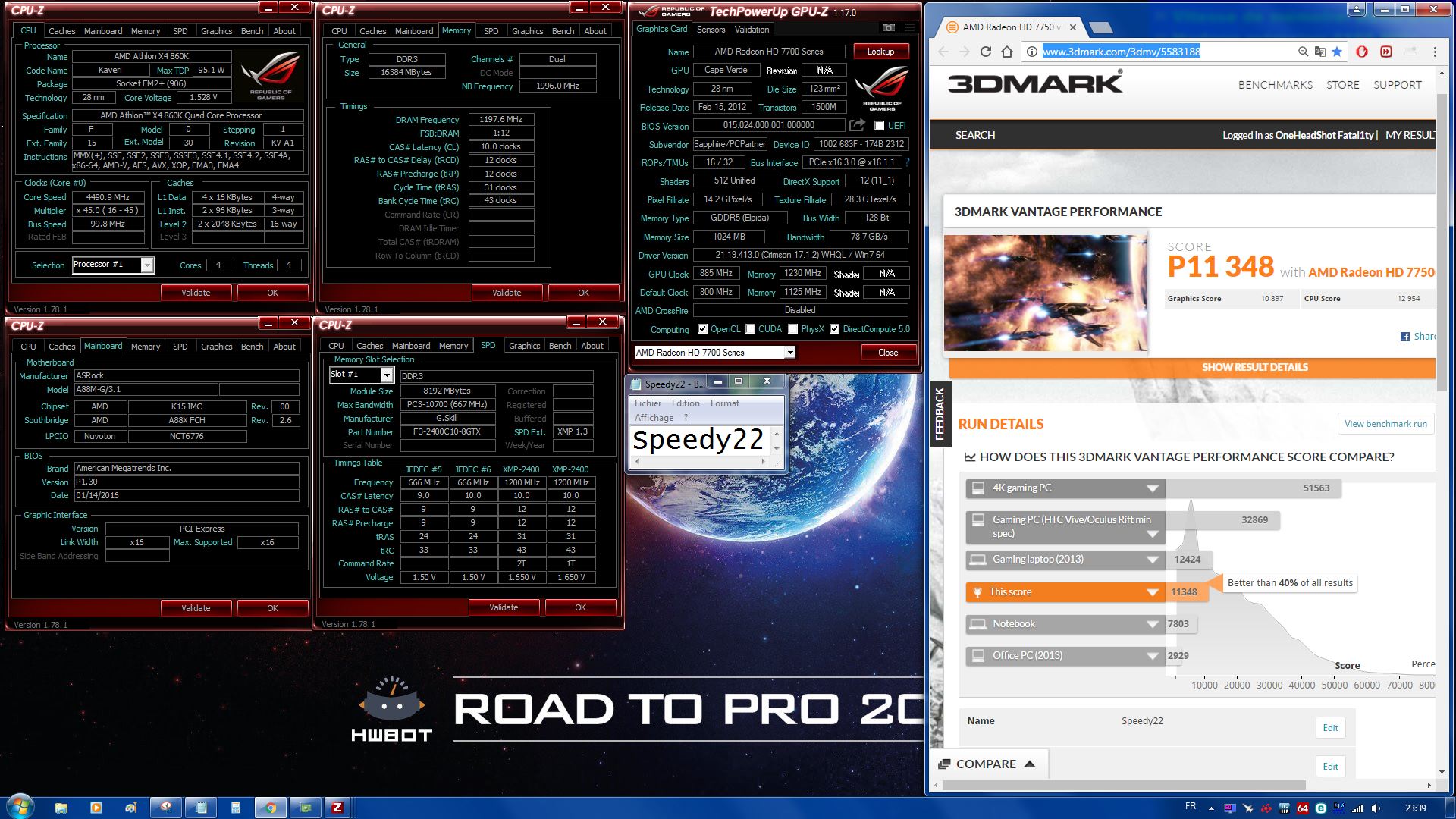This screenshot has height=819, width=1456.
Task: Toggle the DirectCompute 5.0 checkbox
Action: pyautogui.click(x=835, y=329)
